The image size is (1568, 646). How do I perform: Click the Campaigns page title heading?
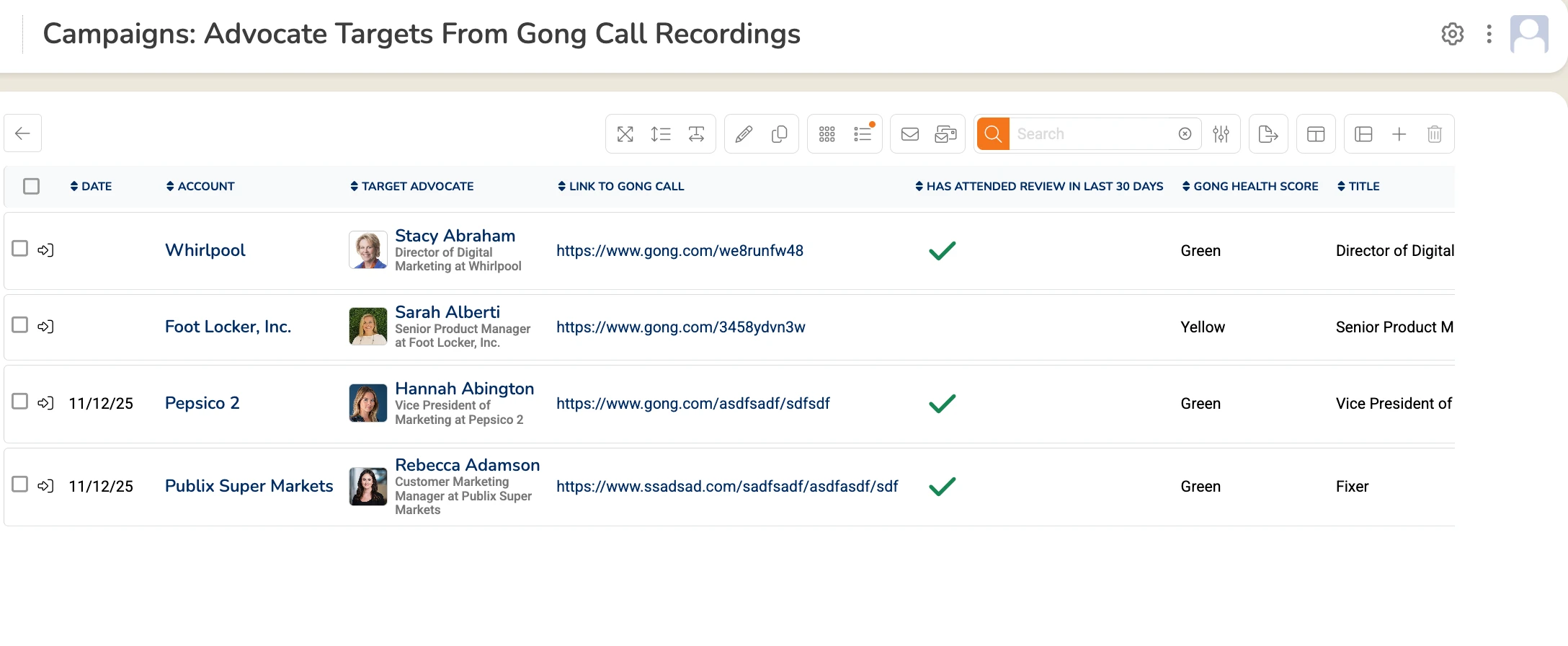(x=422, y=34)
